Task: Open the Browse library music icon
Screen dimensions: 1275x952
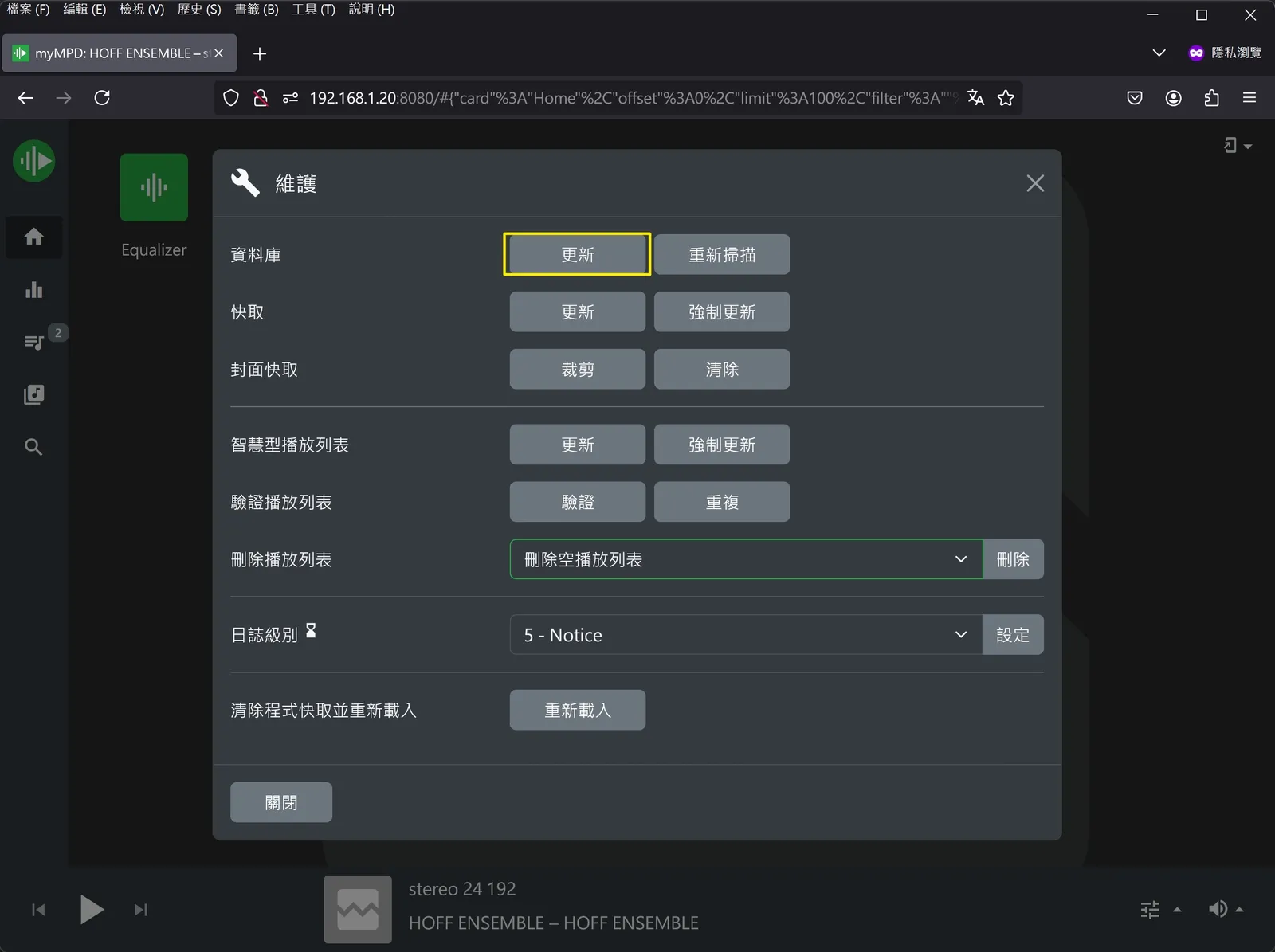Action: tap(33, 394)
